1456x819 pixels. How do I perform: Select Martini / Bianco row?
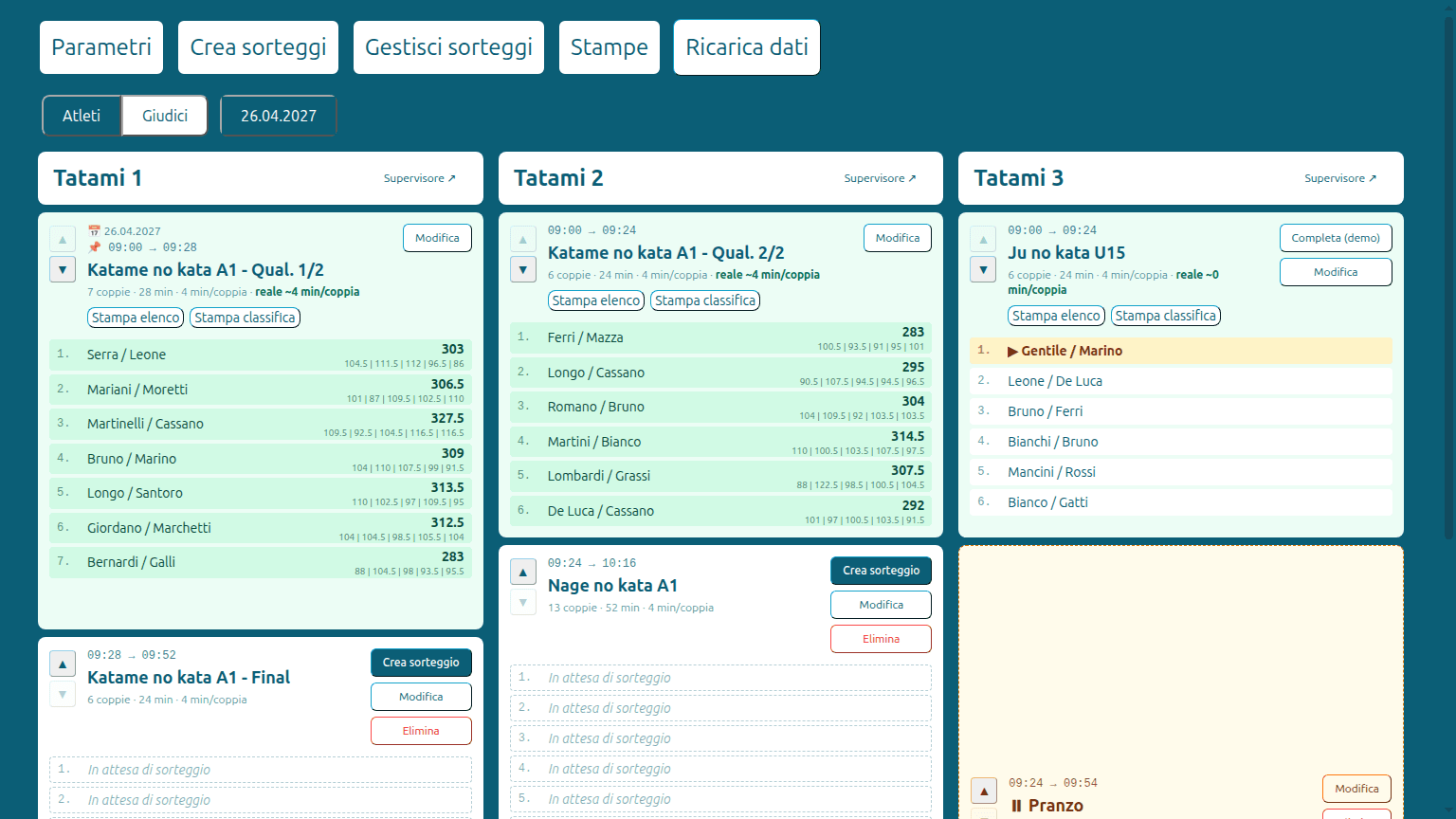pyautogui.click(x=720, y=442)
